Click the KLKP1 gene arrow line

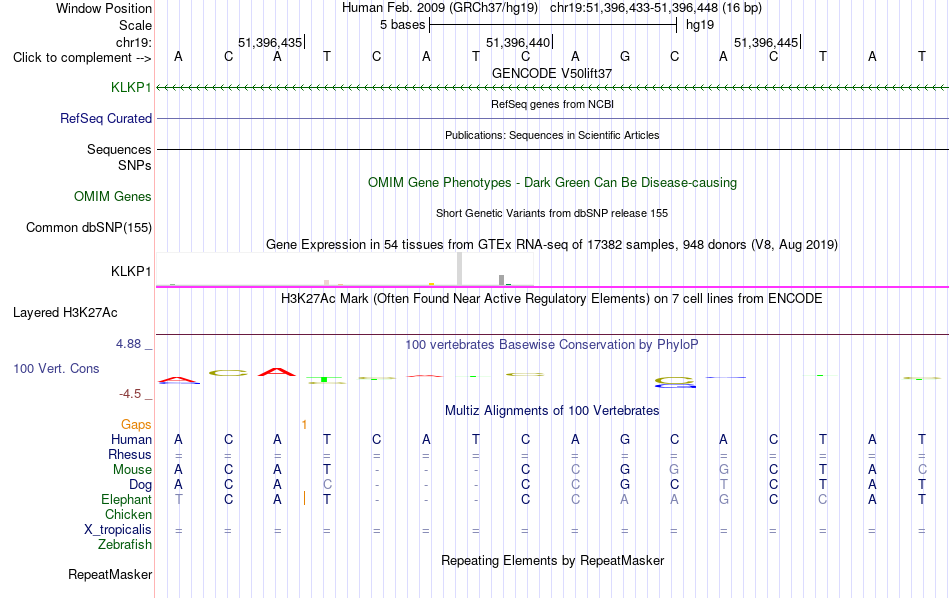tap(552, 88)
